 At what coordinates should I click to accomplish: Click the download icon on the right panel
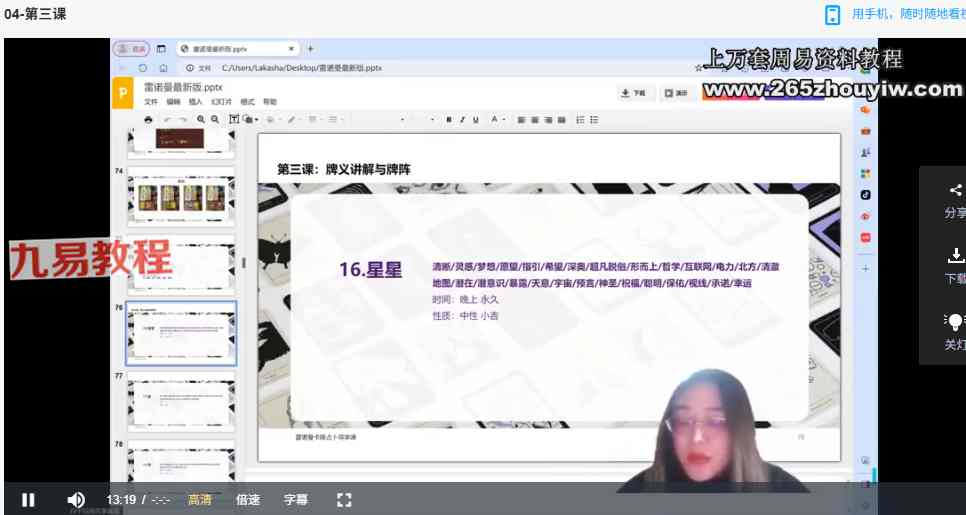[955, 256]
